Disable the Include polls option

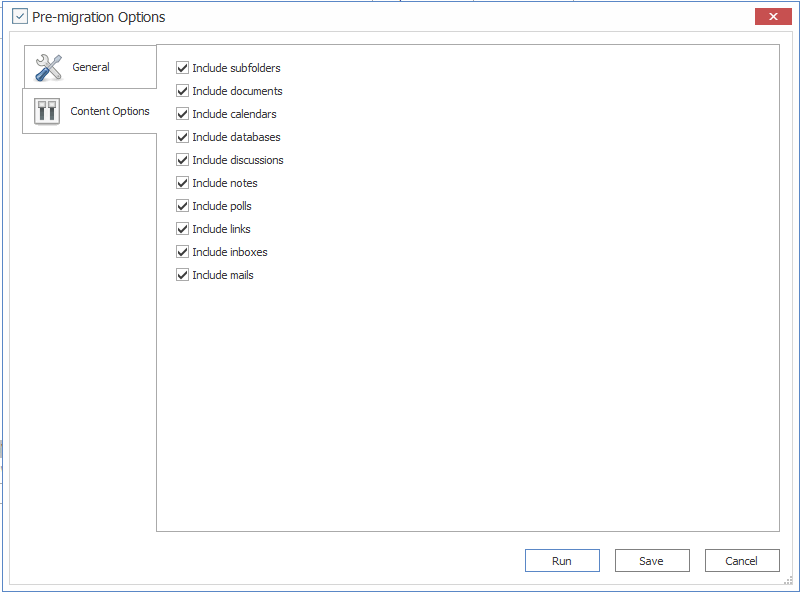coord(182,206)
